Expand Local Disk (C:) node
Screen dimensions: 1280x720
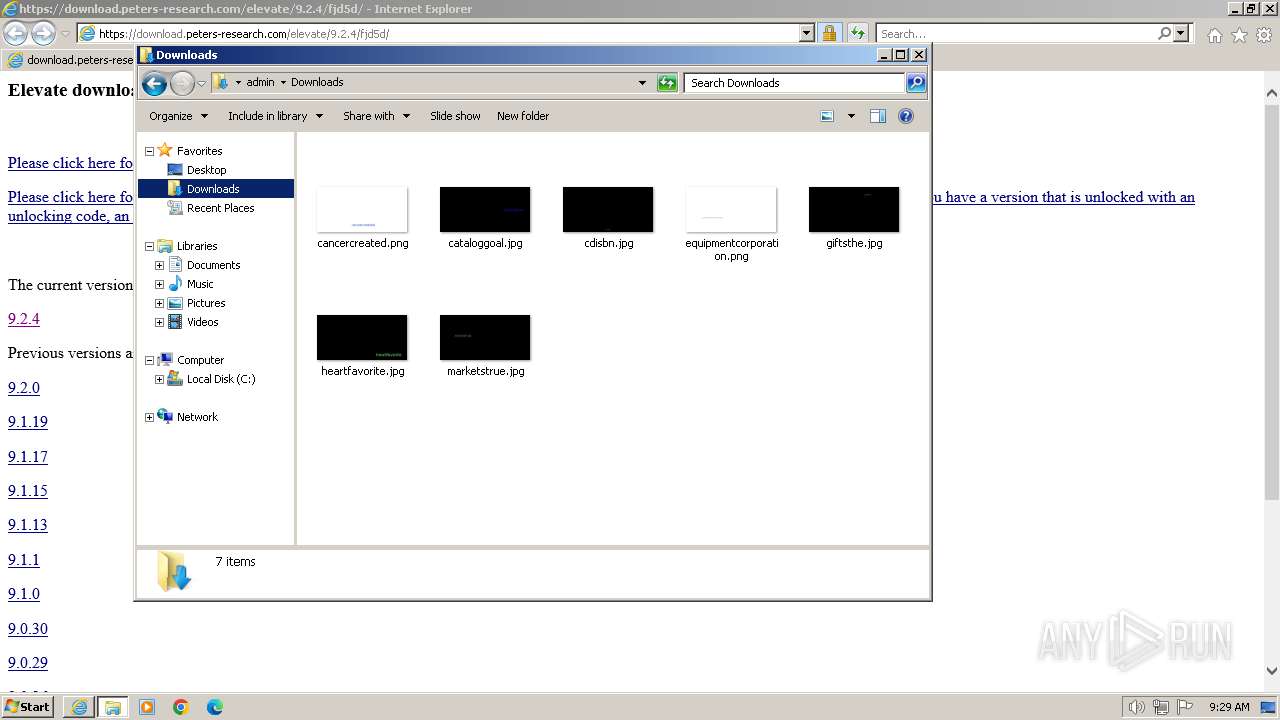pyautogui.click(x=159, y=379)
